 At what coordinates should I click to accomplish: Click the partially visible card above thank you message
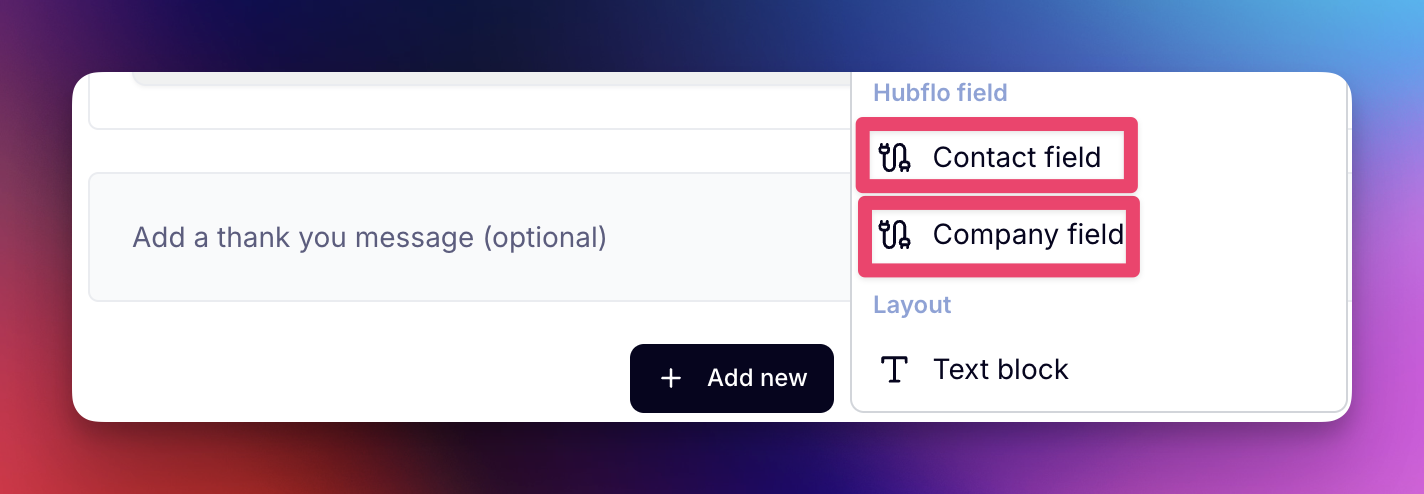[470, 100]
